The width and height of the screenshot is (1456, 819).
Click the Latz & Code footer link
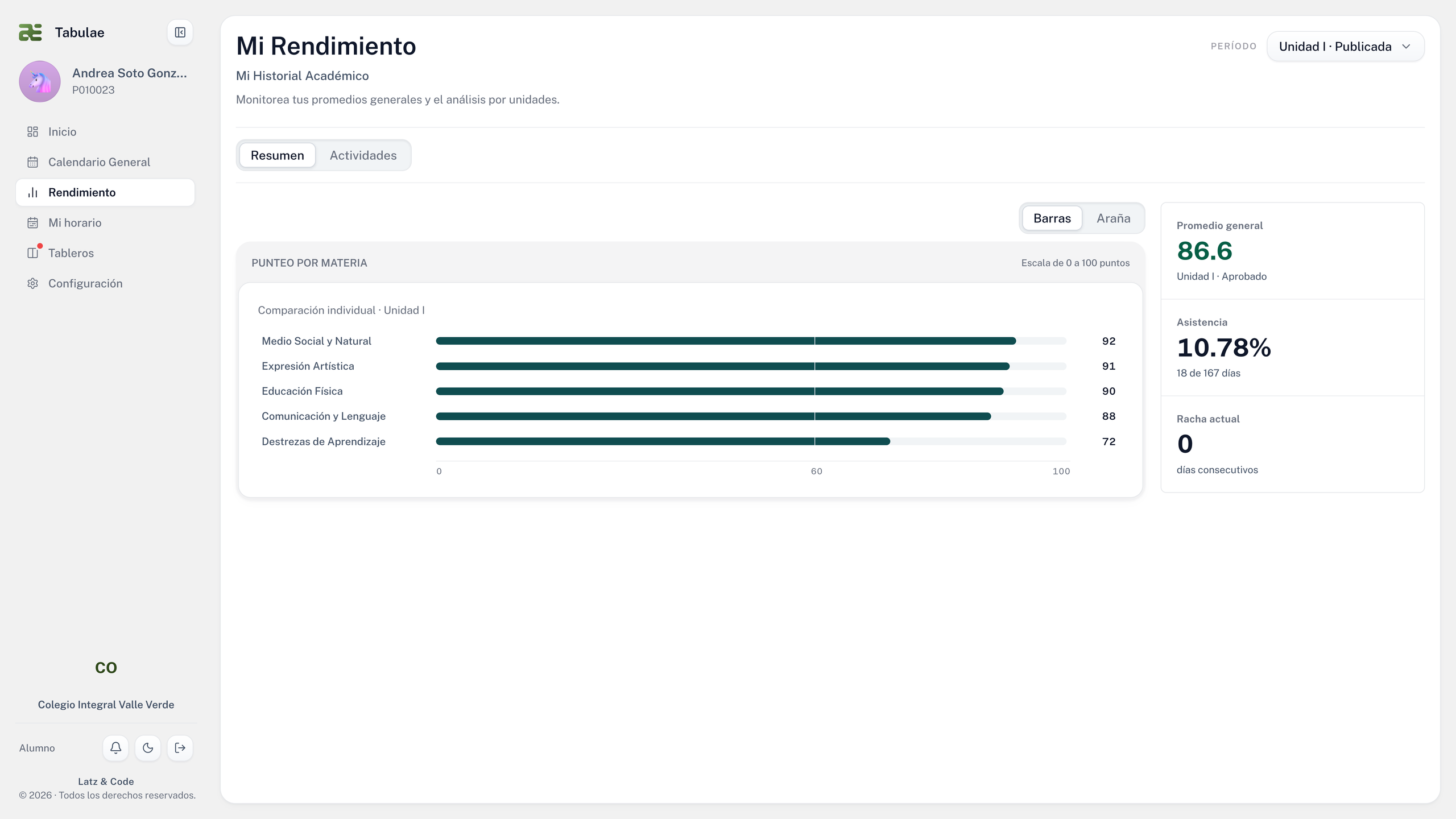(106, 781)
